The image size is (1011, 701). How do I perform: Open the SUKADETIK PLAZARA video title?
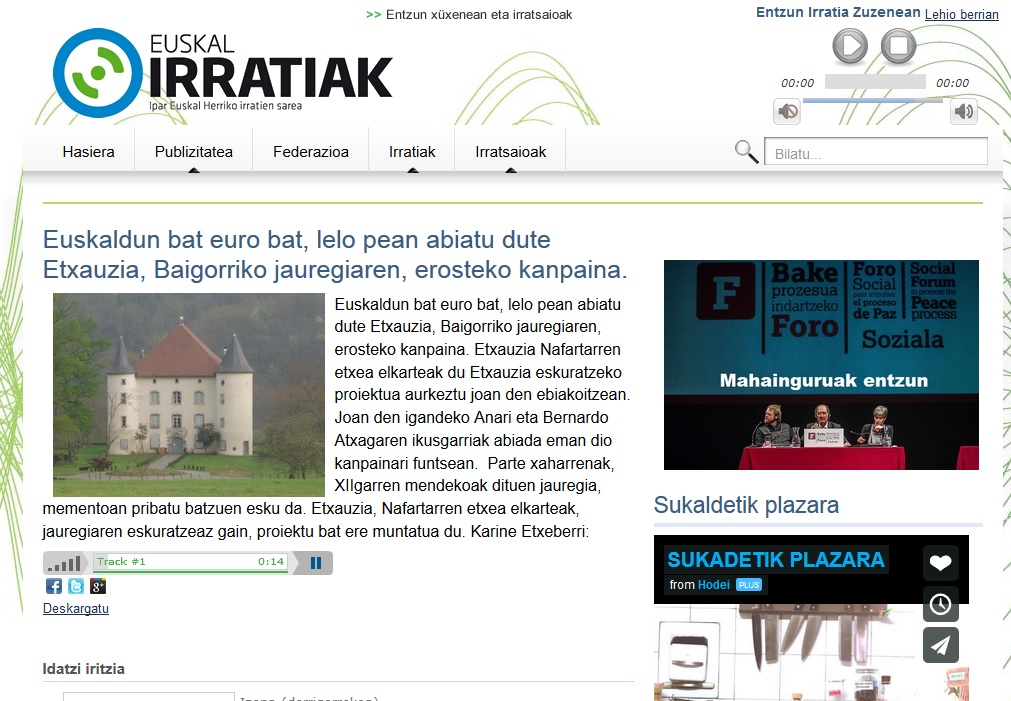(x=776, y=559)
